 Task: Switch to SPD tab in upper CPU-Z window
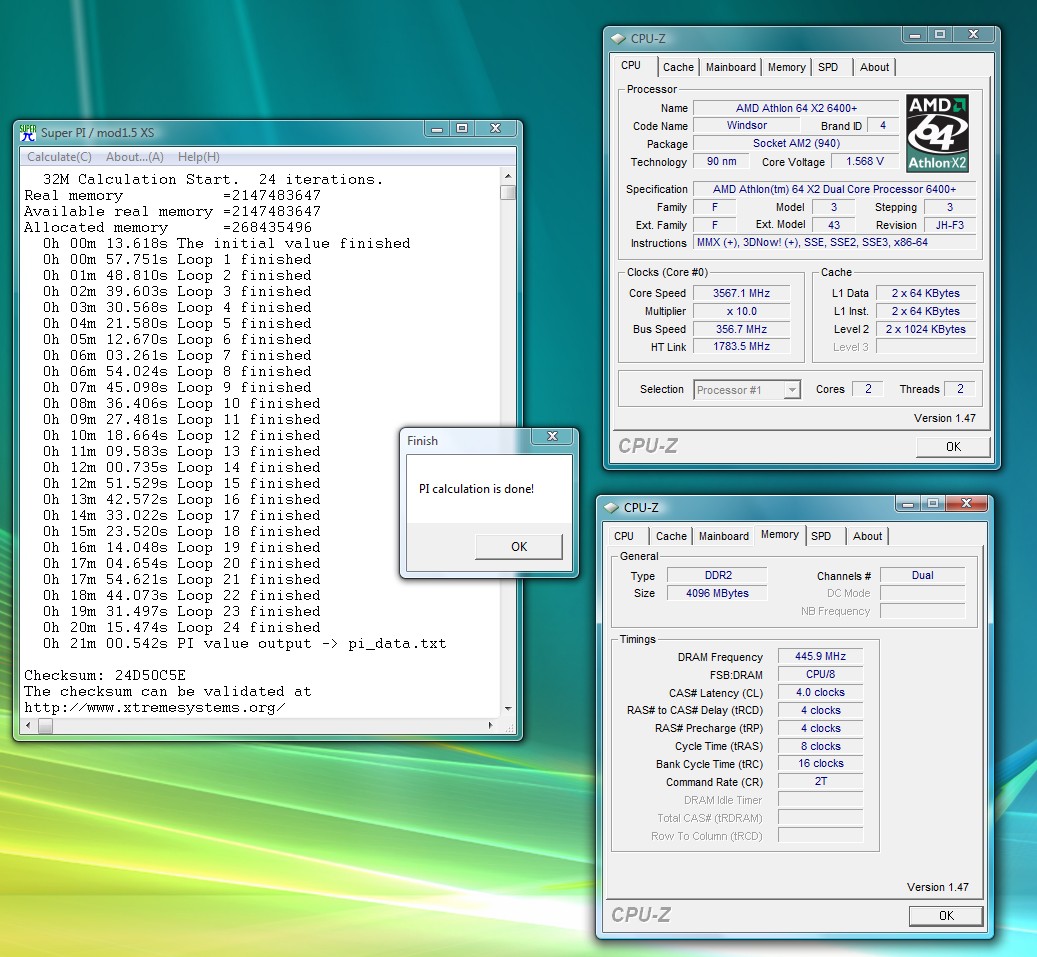[828, 67]
